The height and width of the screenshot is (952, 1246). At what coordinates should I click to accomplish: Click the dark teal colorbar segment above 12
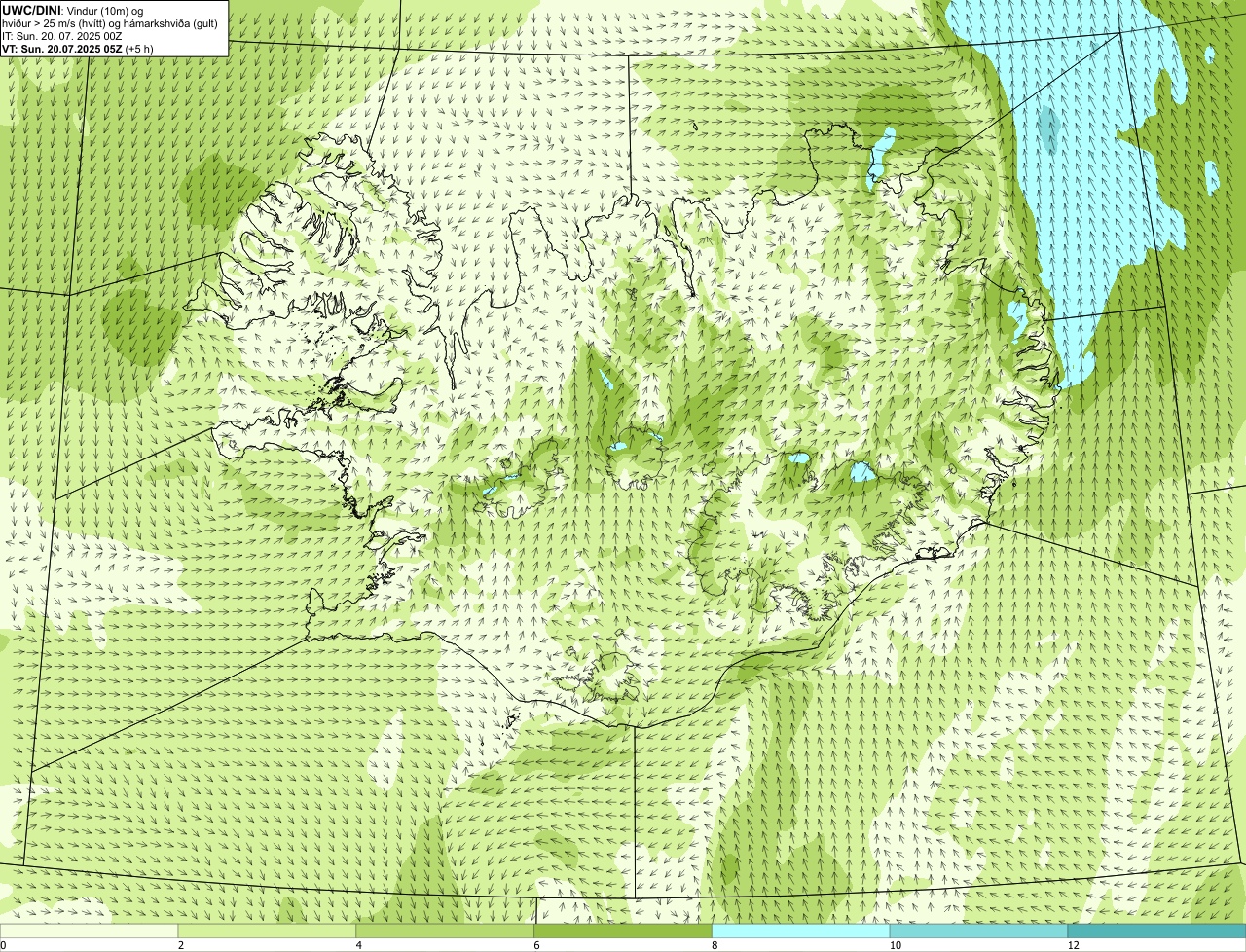tap(1156, 931)
